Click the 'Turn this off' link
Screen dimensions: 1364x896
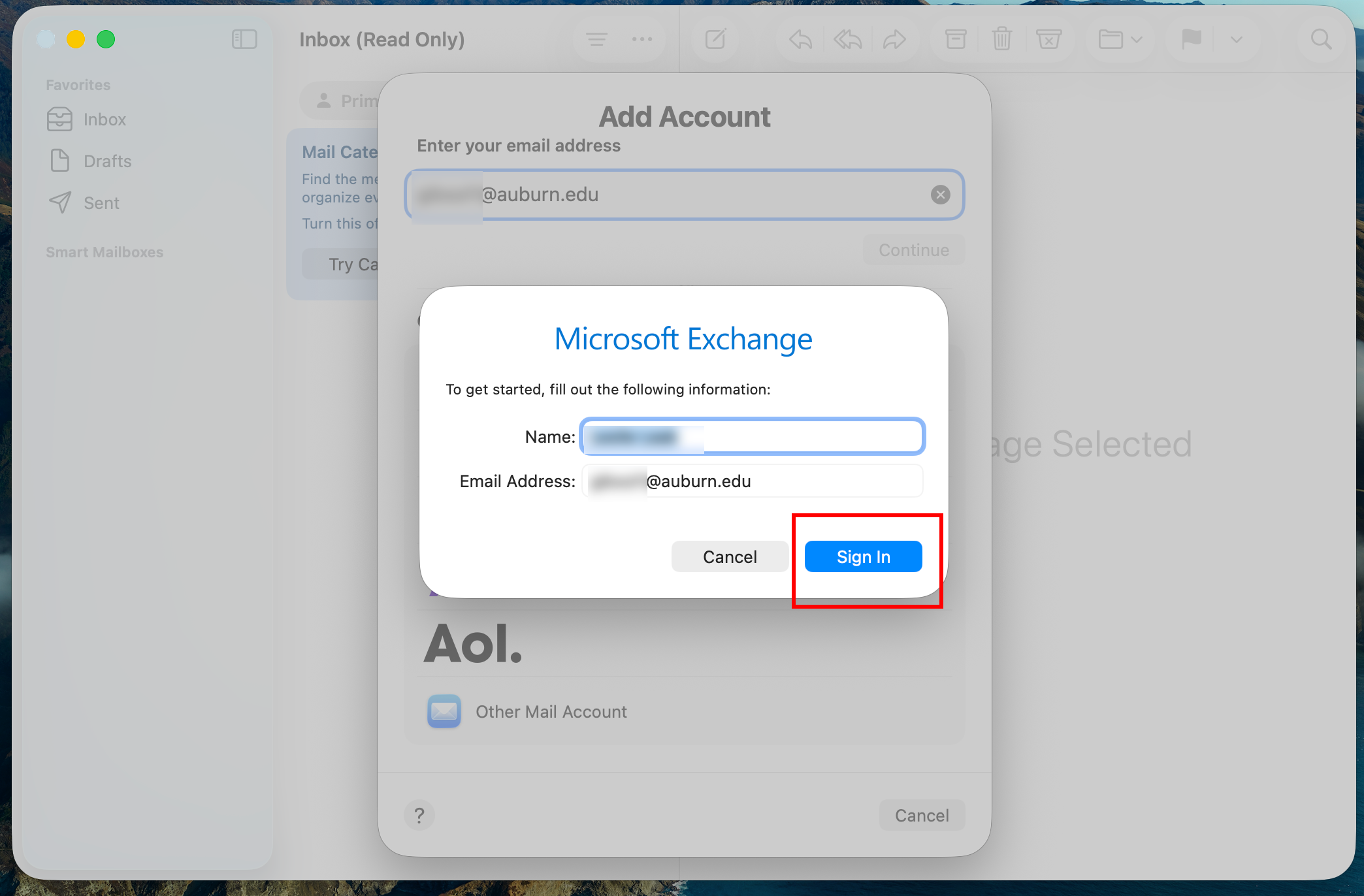click(340, 223)
